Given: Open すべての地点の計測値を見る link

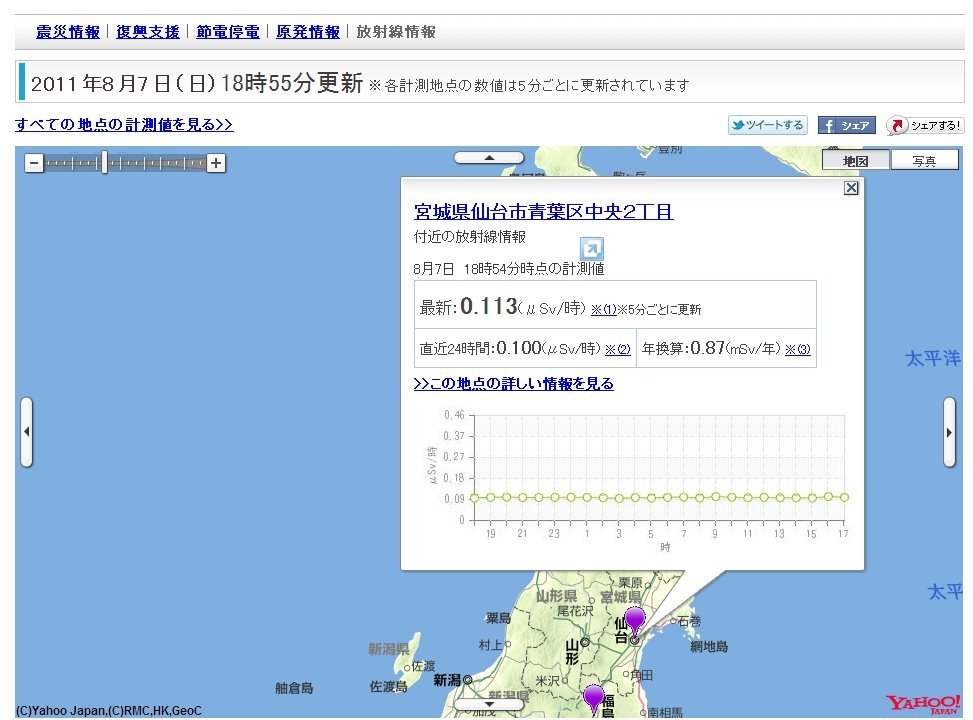Looking at the screenshot, I should click(124, 125).
